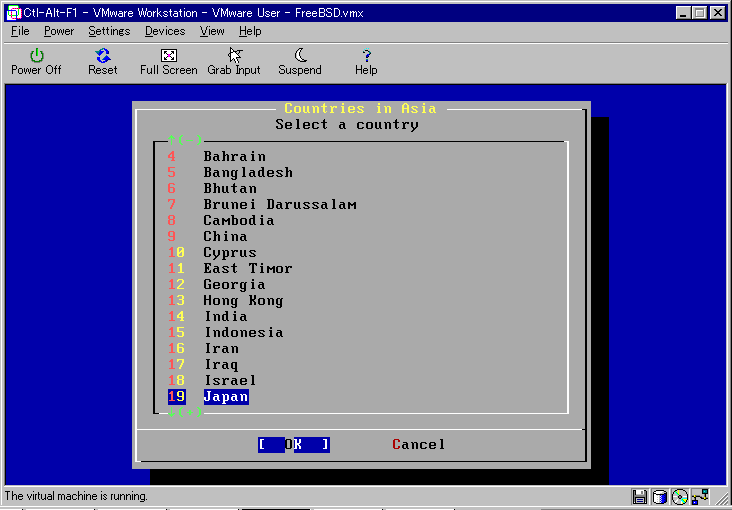Screen dimensions: 732x510
Task: Minimize the VMware Workstation window
Action: pos(683,13)
